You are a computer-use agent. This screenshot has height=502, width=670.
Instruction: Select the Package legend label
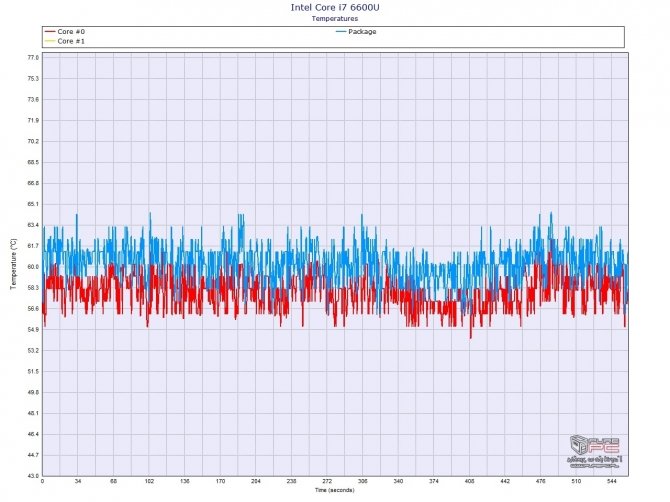point(362,32)
